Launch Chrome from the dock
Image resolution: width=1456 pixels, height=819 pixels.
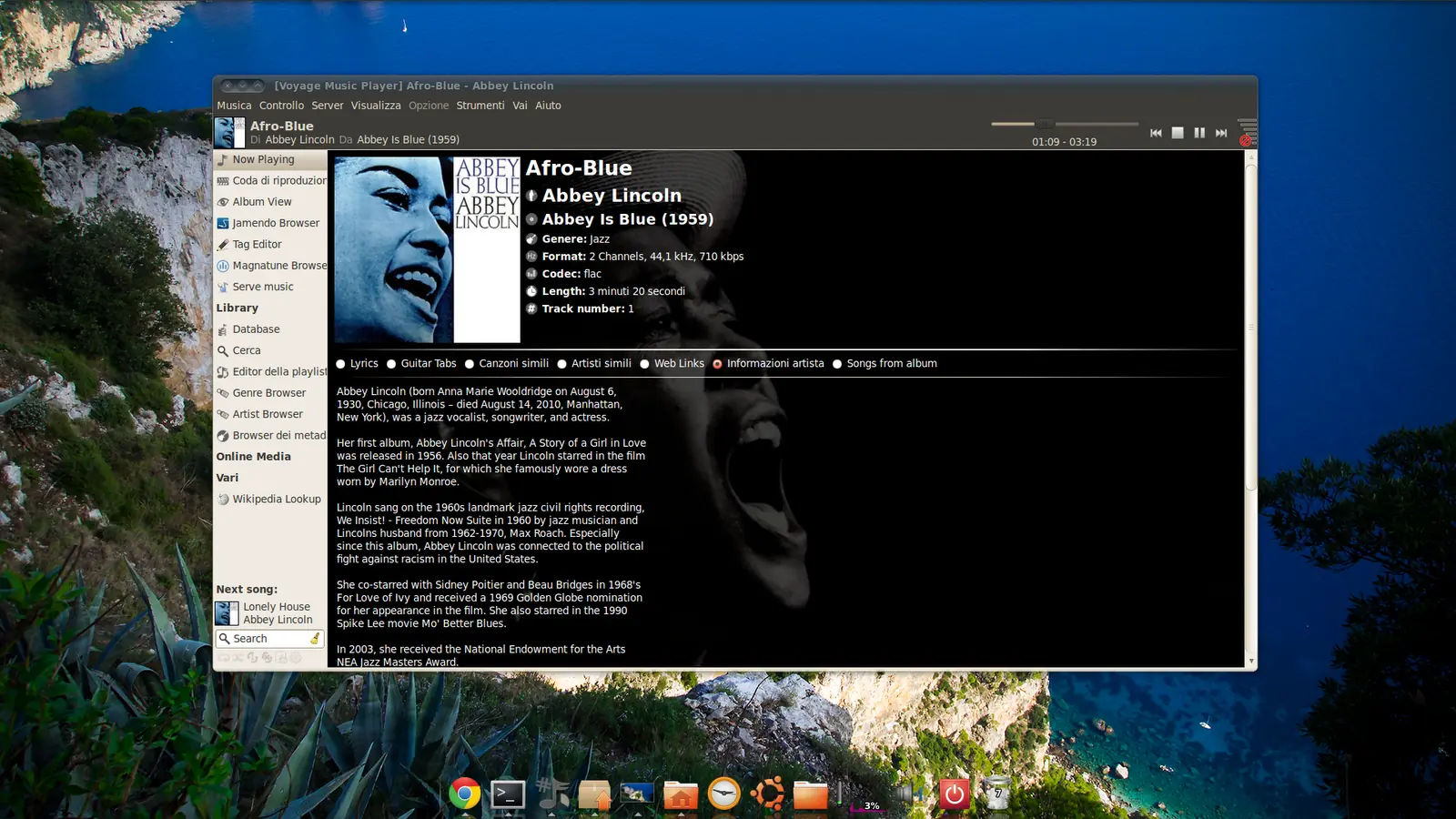coord(464,794)
